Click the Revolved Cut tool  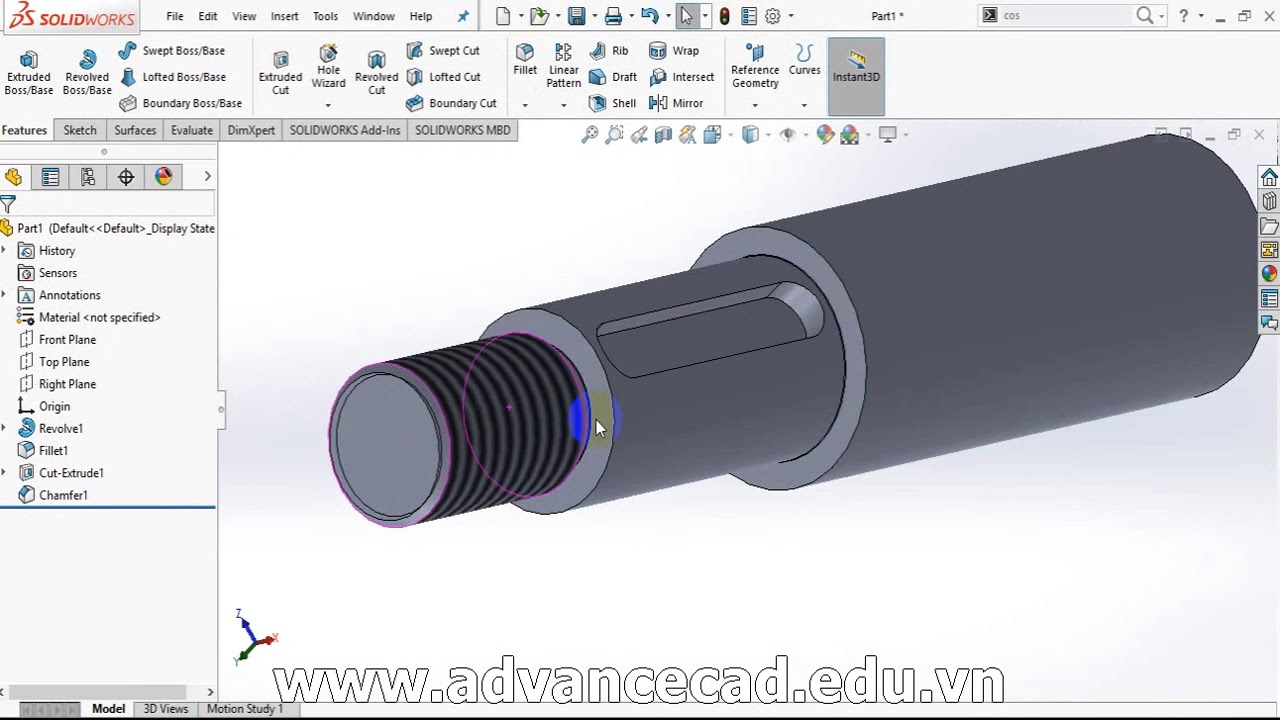pos(376,73)
